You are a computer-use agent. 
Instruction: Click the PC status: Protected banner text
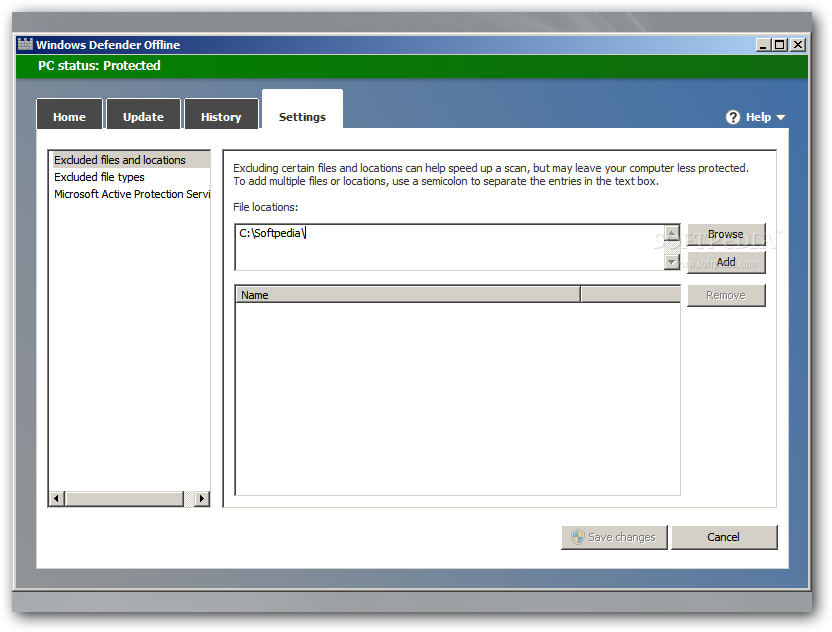pos(99,65)
